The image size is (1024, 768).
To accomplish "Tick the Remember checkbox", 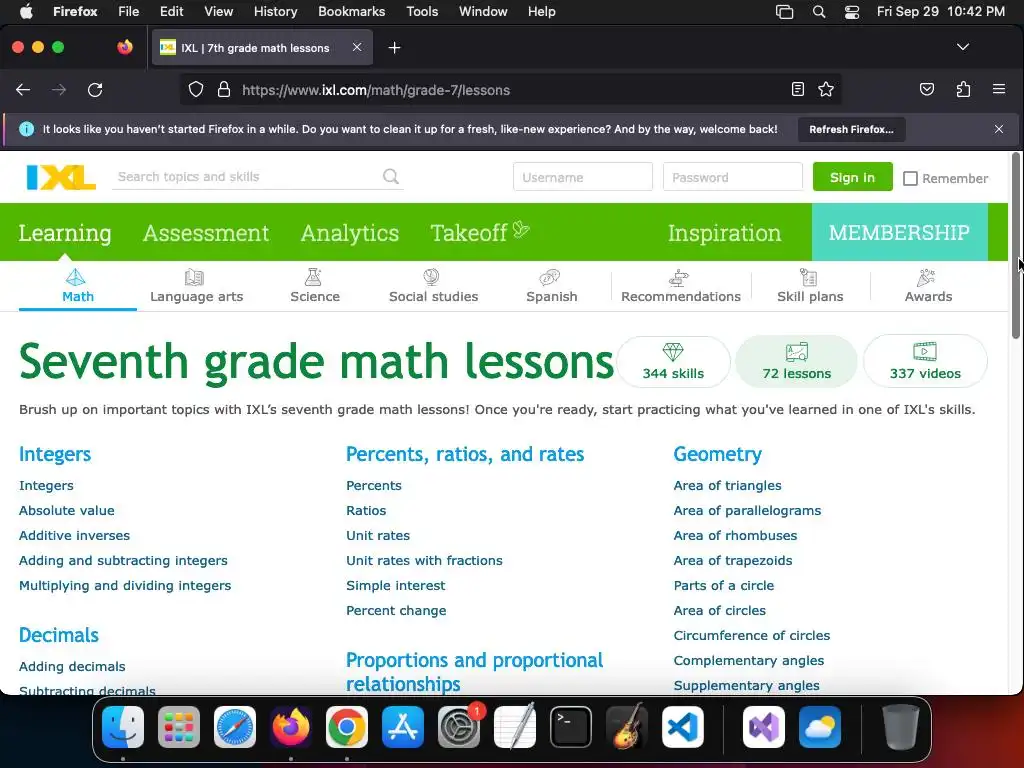I will click(x=910, y=178).
